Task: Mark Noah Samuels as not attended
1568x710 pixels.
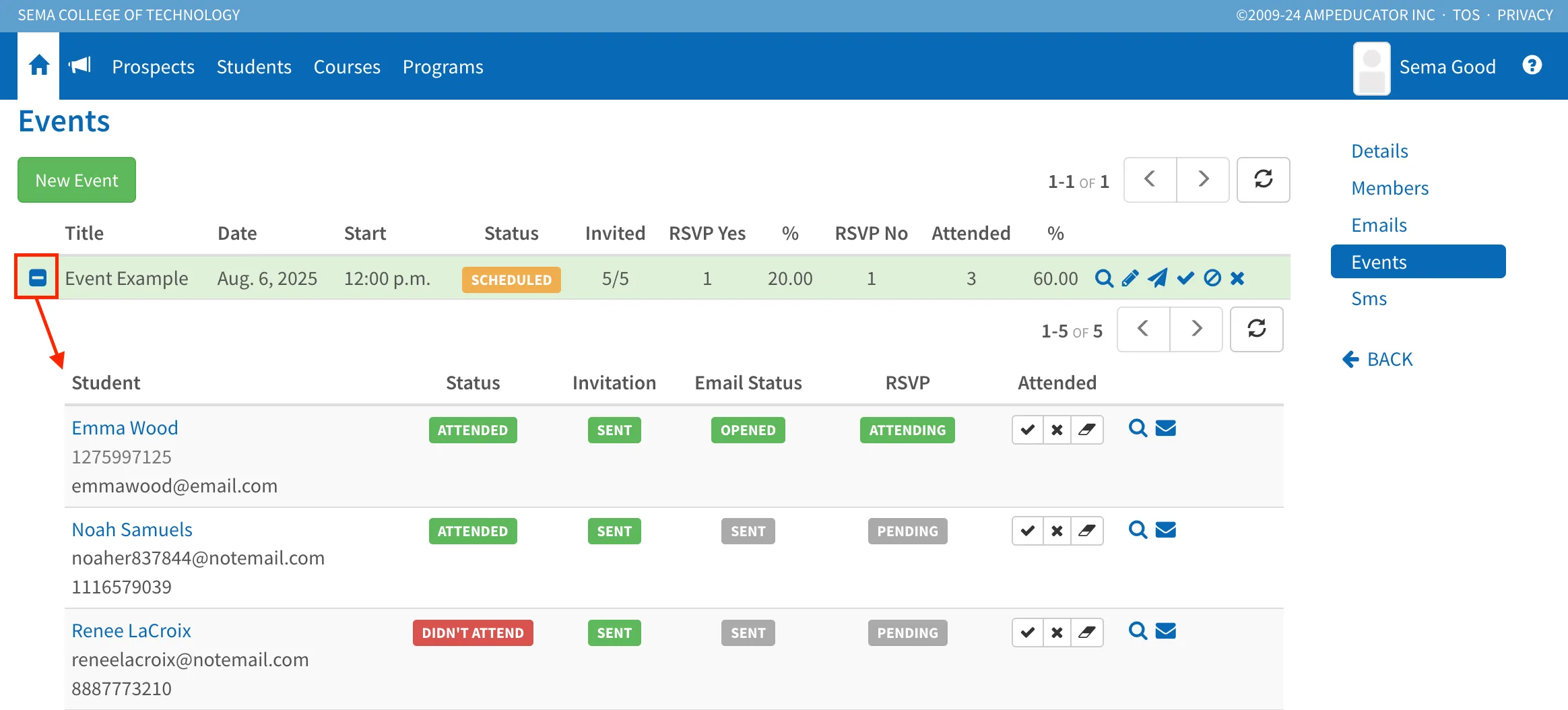Action: [x=1057, y=531]
